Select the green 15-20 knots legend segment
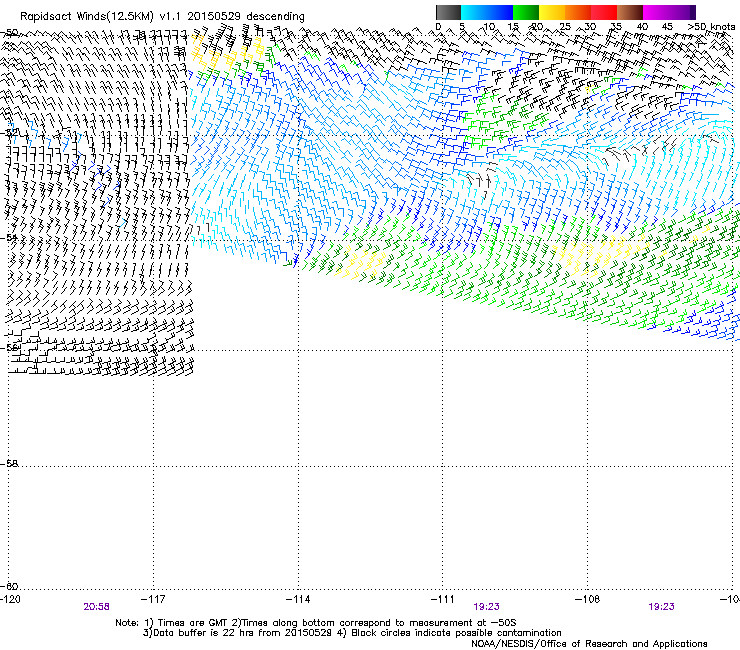Image resolution: width=740 pixels, height=650 pixels. pyautogui.click(x=526, y=12)
